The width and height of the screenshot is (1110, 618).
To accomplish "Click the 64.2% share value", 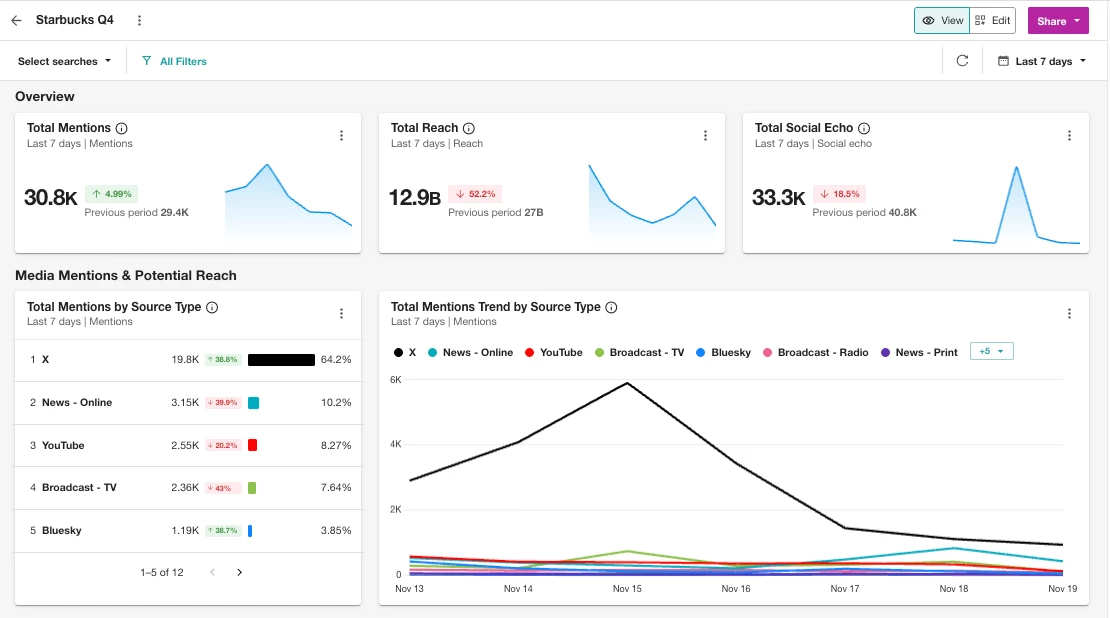I will pyautogui.click(x=336, y=360).
